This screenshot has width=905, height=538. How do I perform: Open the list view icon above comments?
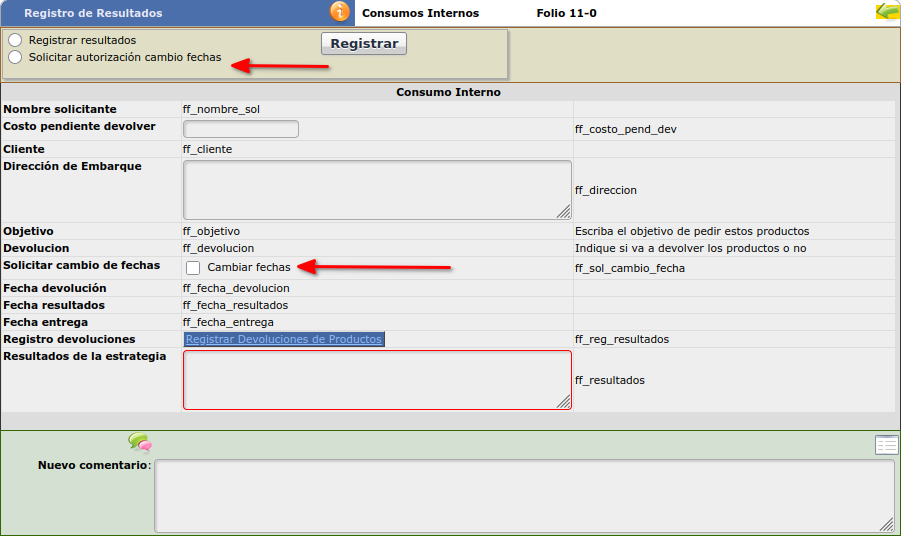click(886, 445)
